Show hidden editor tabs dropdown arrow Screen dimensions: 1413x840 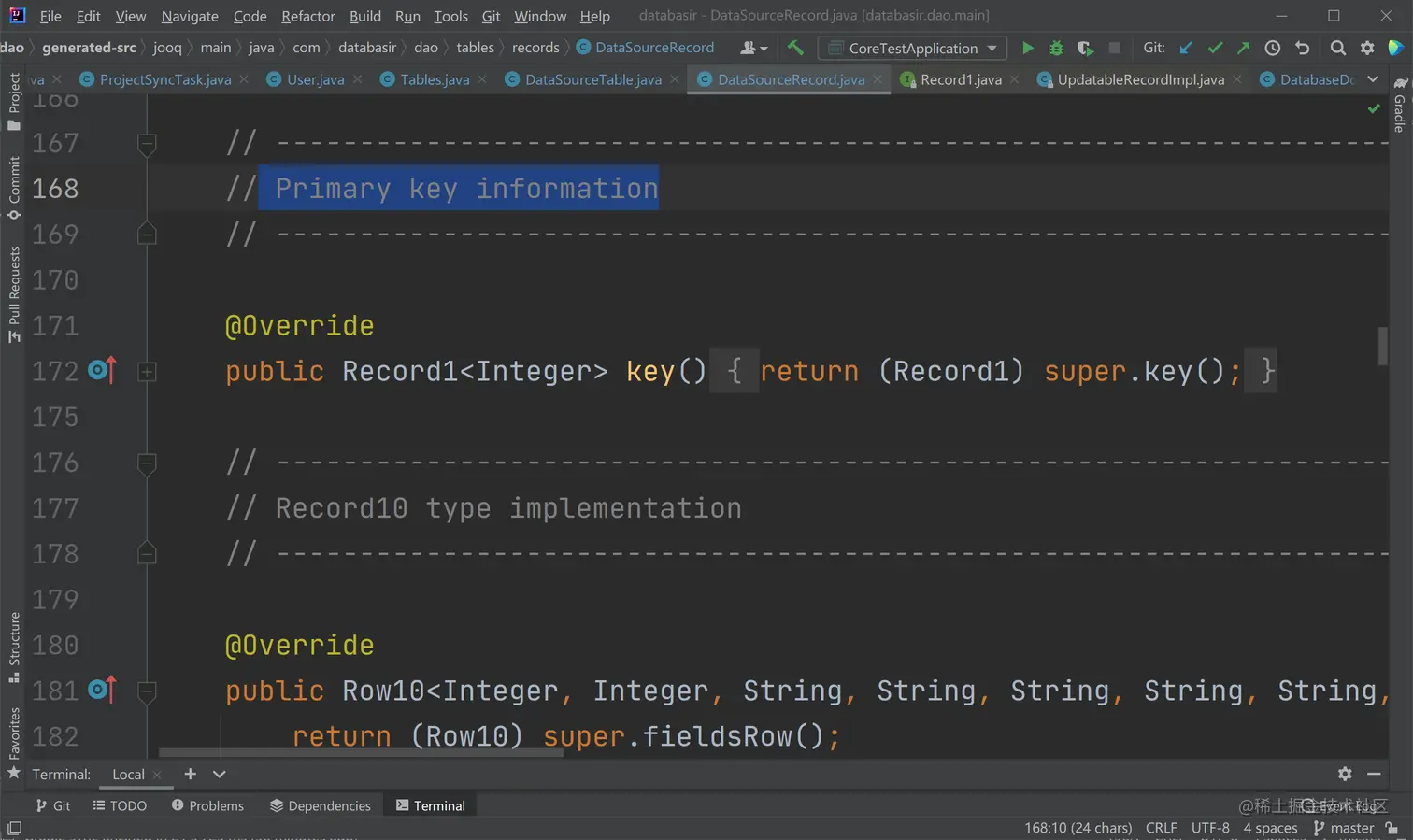tap(1373, 79)
